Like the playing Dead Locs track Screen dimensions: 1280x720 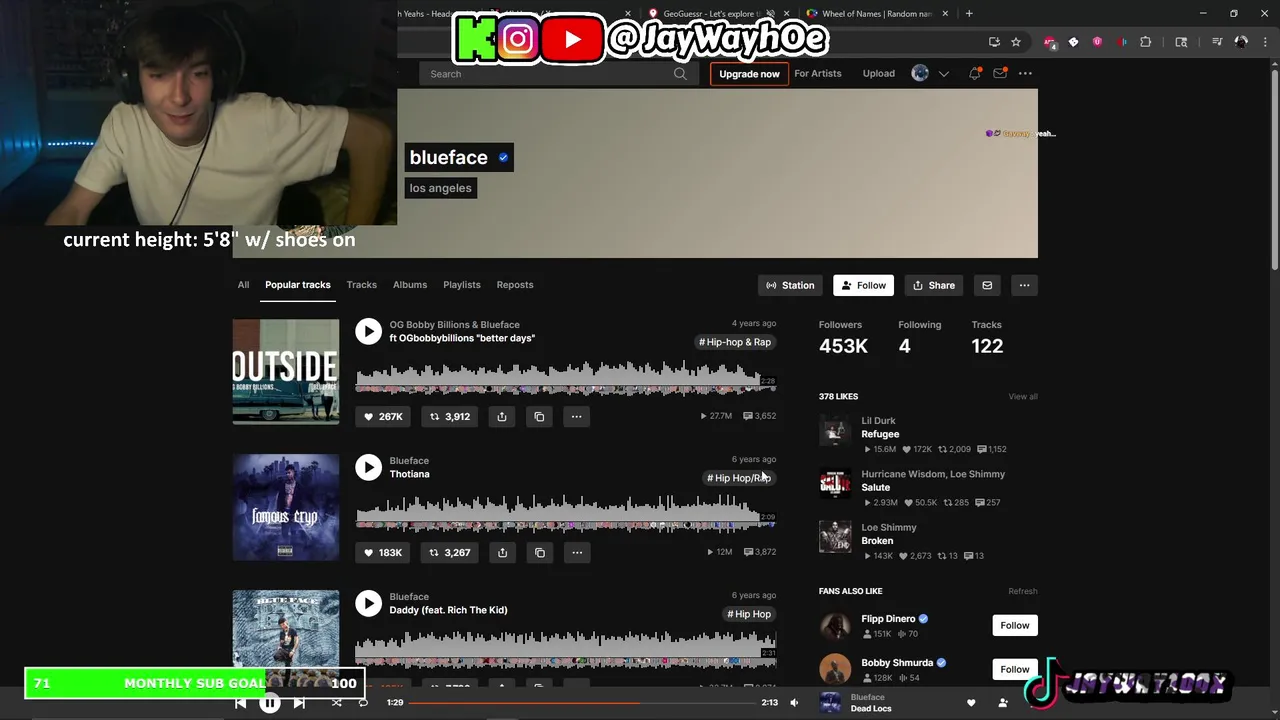click(x=971, y=703)
